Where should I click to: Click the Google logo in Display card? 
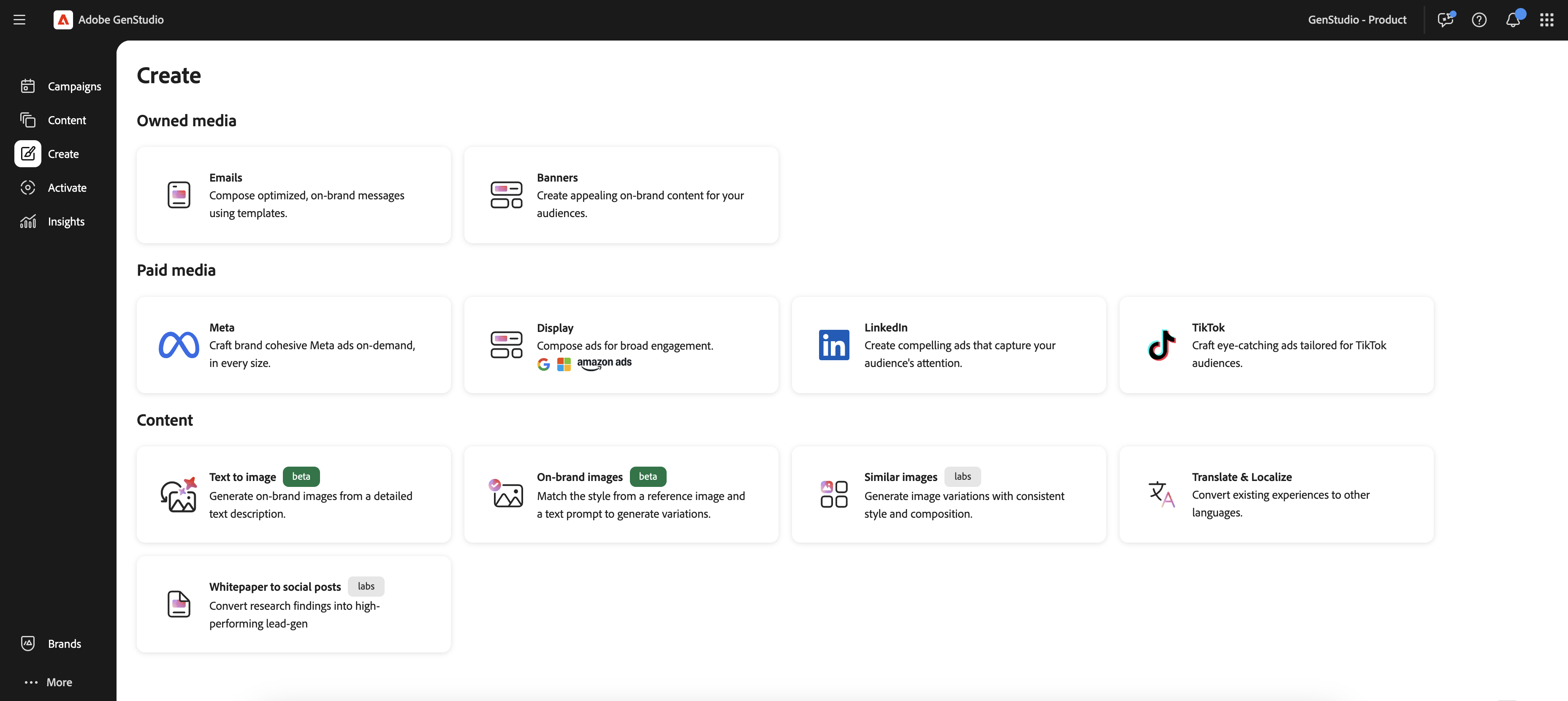click(544, 364)
